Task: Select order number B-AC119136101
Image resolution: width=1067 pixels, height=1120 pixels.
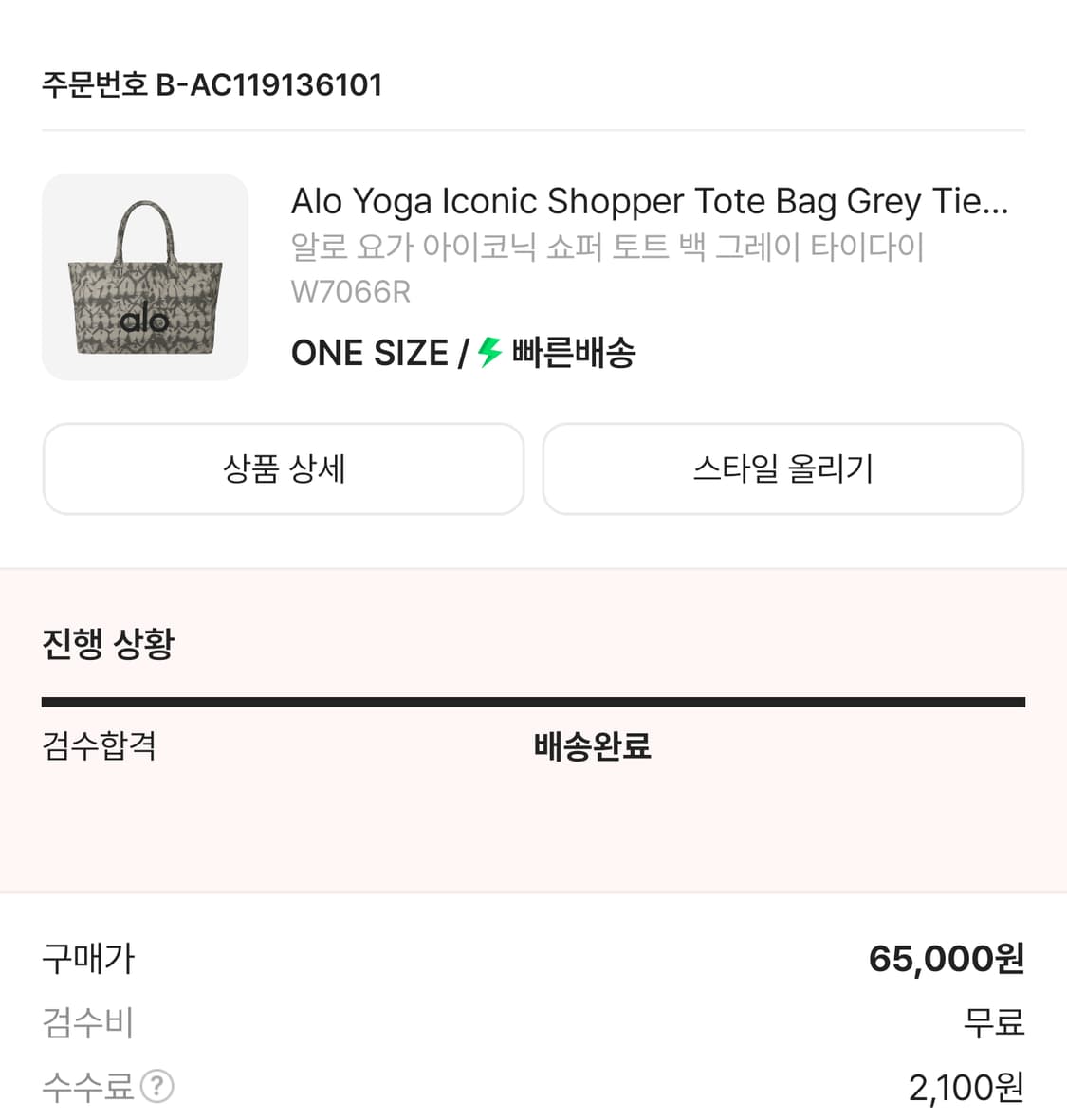Action: coord(212,84)
